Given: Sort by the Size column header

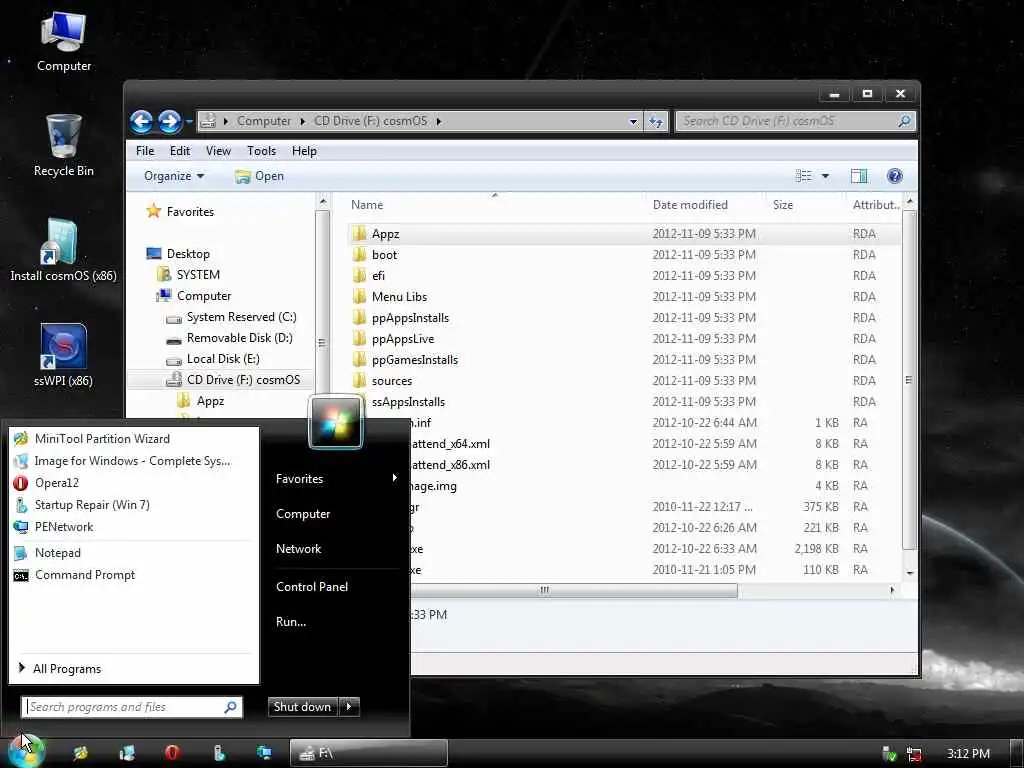Looking at the screenshot, I should 782,204.
